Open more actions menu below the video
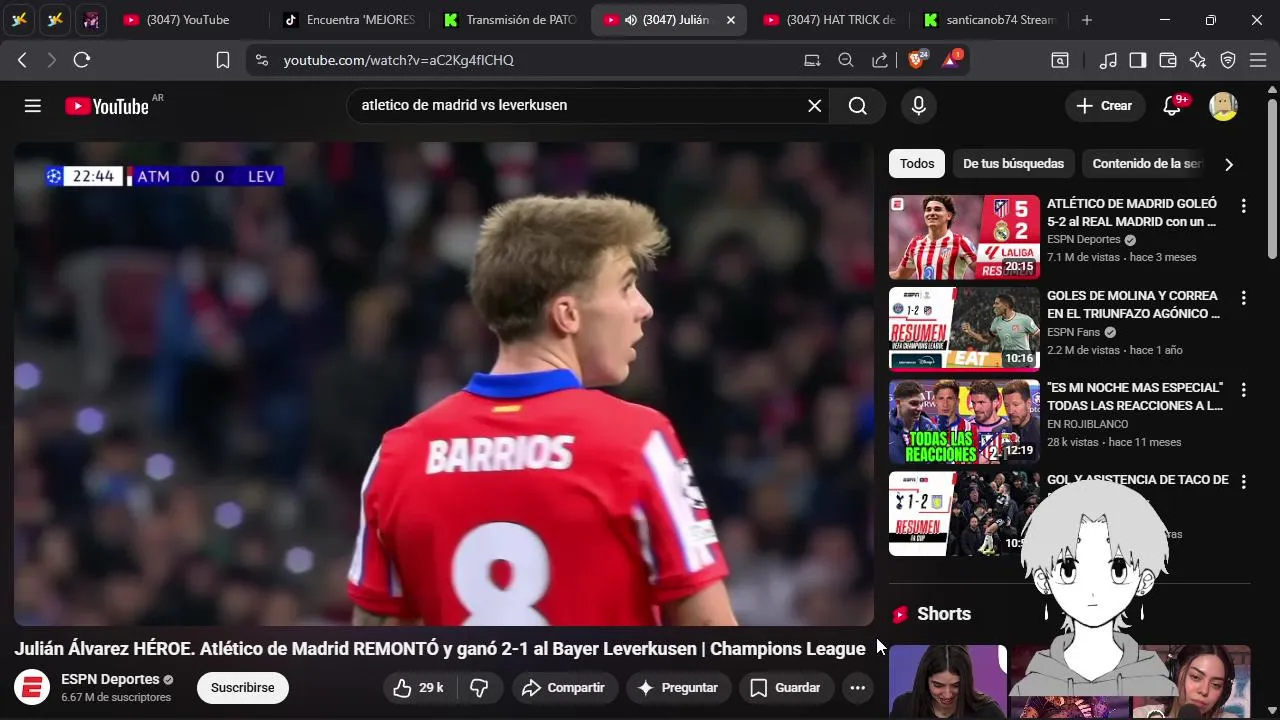This screenshot has height=720, width=1280. (857, 688)
